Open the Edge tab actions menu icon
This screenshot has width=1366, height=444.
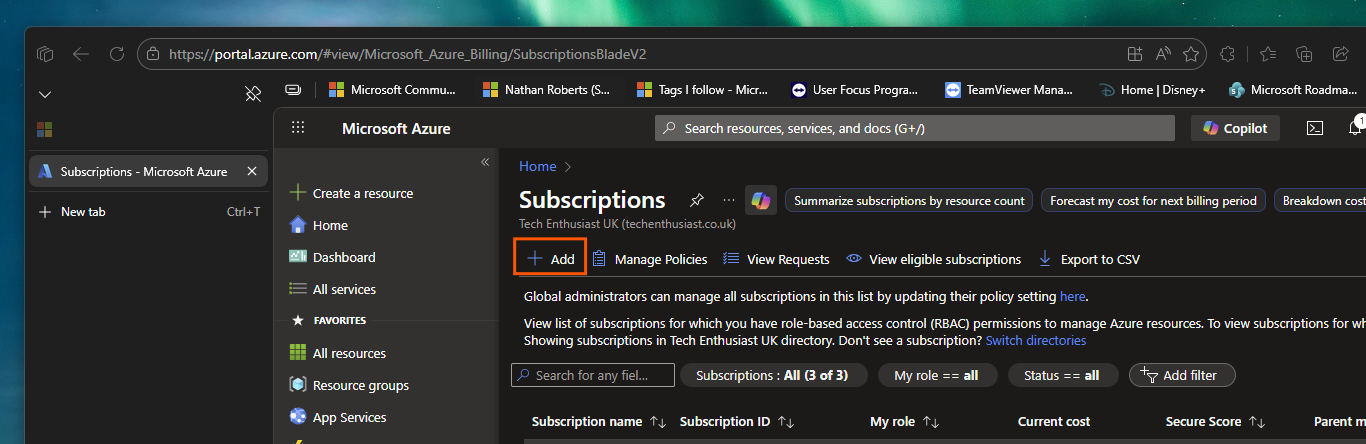[45, 54]
